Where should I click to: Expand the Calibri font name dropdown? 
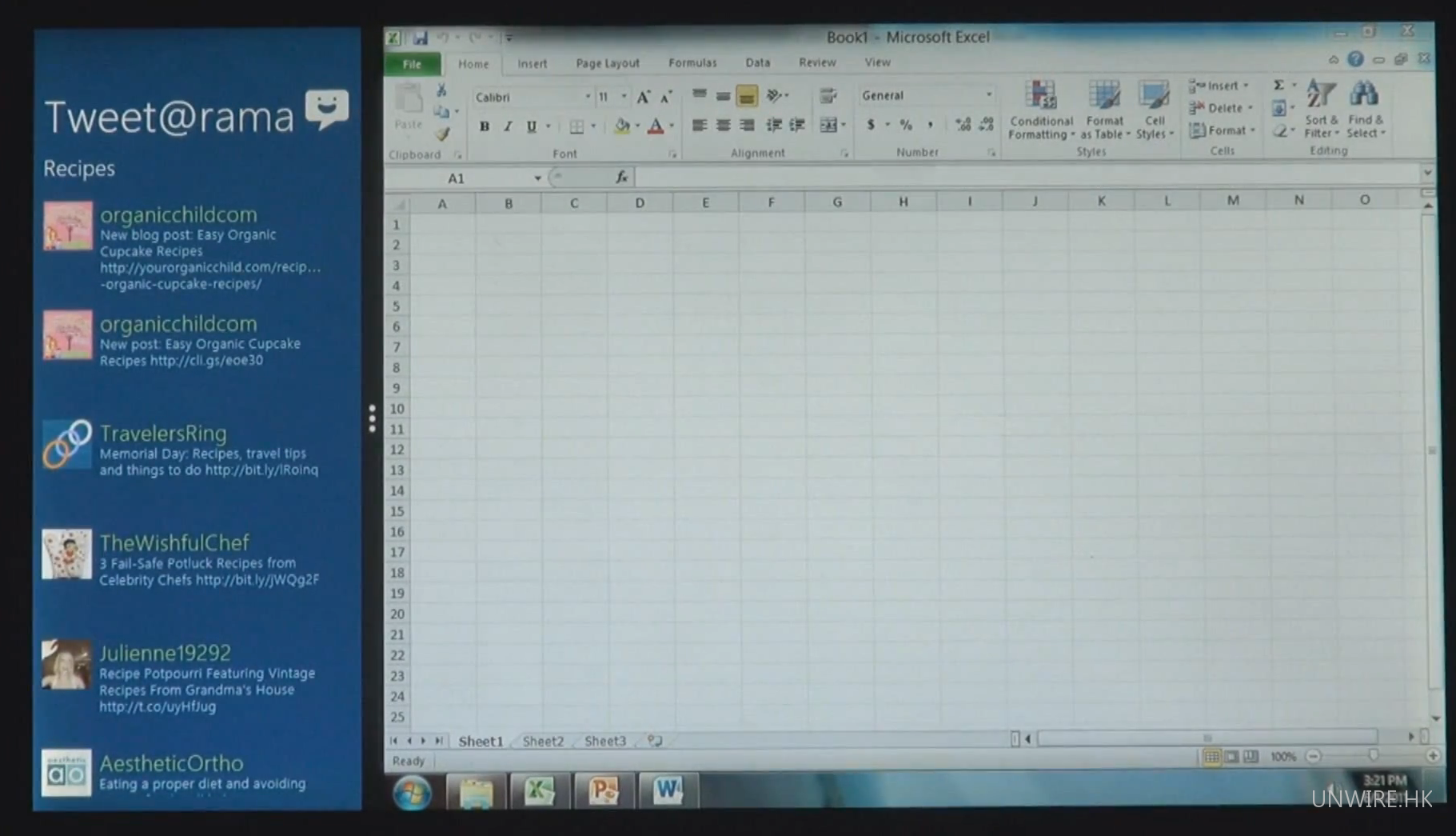pyautogui.click(x=588, y=97)
